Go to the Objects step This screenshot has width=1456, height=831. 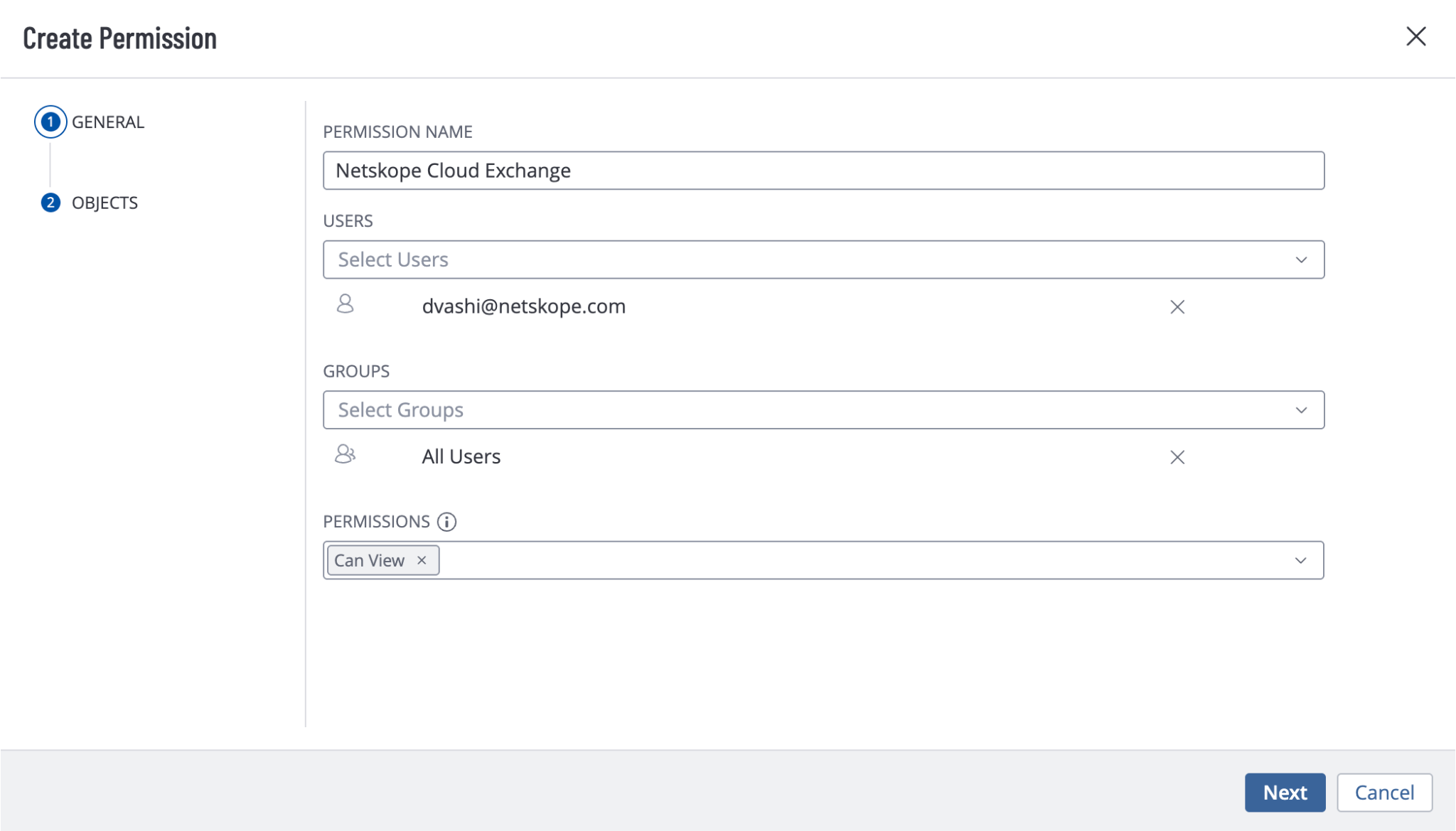coord(105,203)
